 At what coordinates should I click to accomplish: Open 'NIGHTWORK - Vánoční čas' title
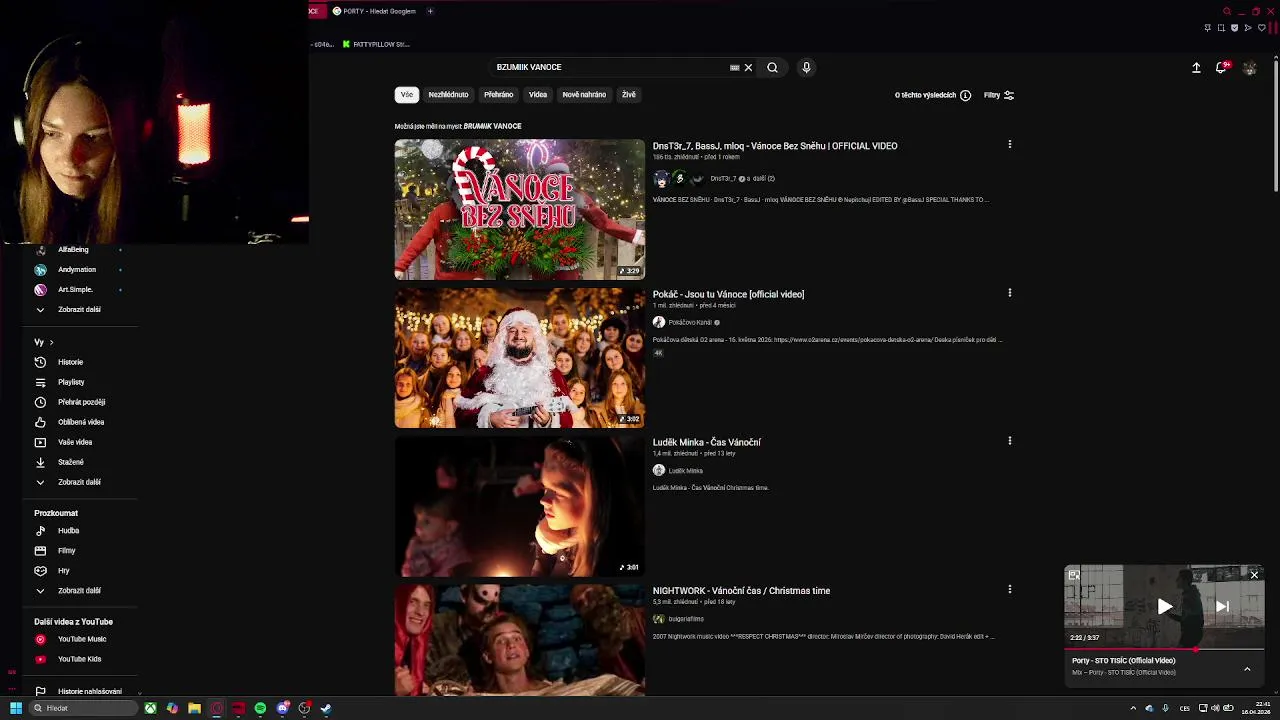(x=741, y=591)
